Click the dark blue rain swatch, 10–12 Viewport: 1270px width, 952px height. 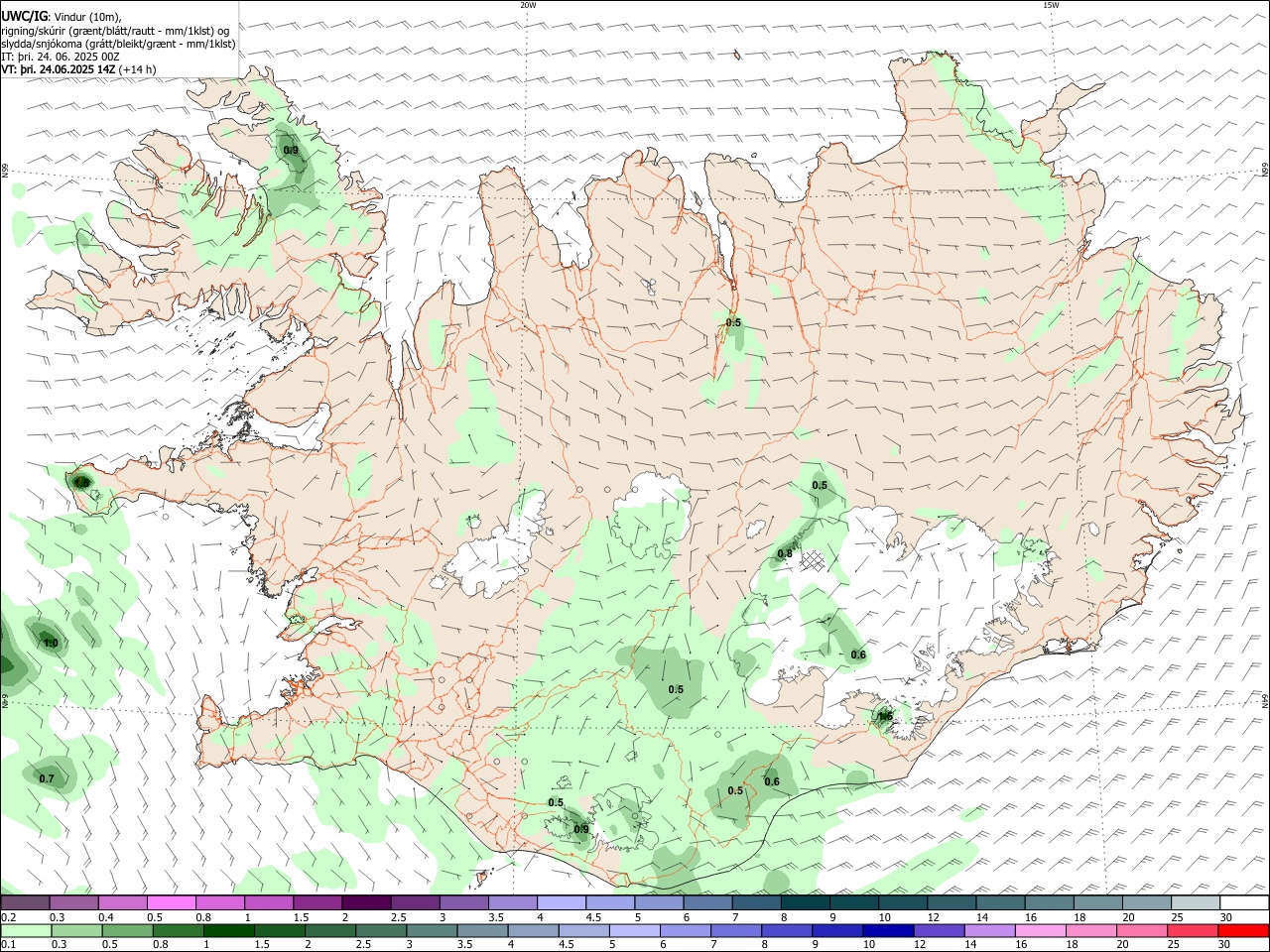pyautogui.click(x=886, y=931)
